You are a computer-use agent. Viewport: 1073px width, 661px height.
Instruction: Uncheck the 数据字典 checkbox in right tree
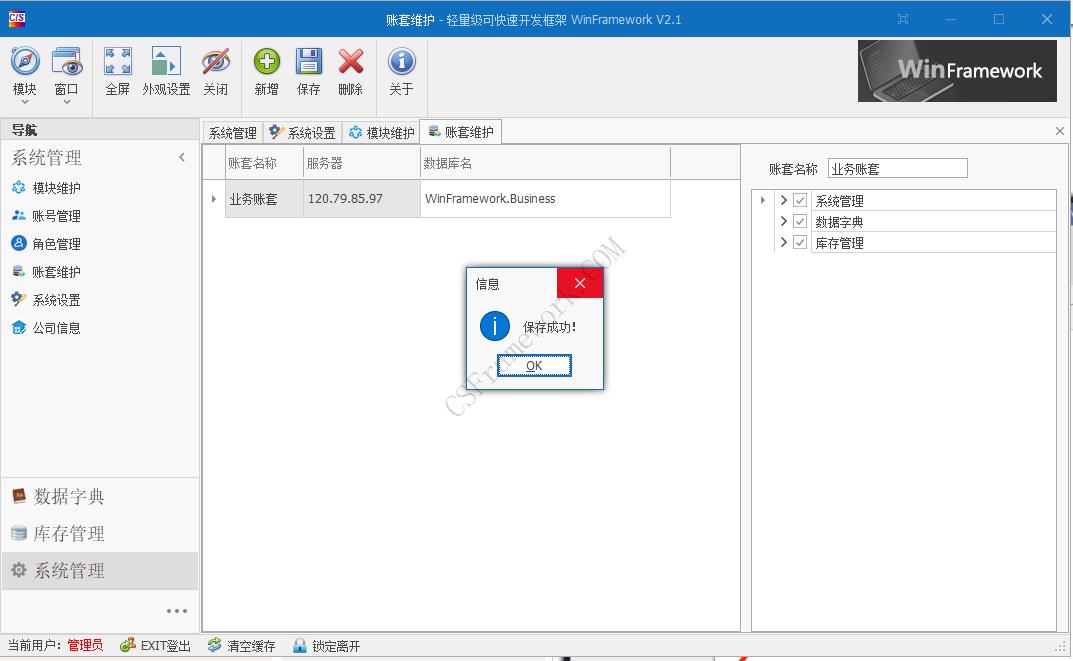800,220
